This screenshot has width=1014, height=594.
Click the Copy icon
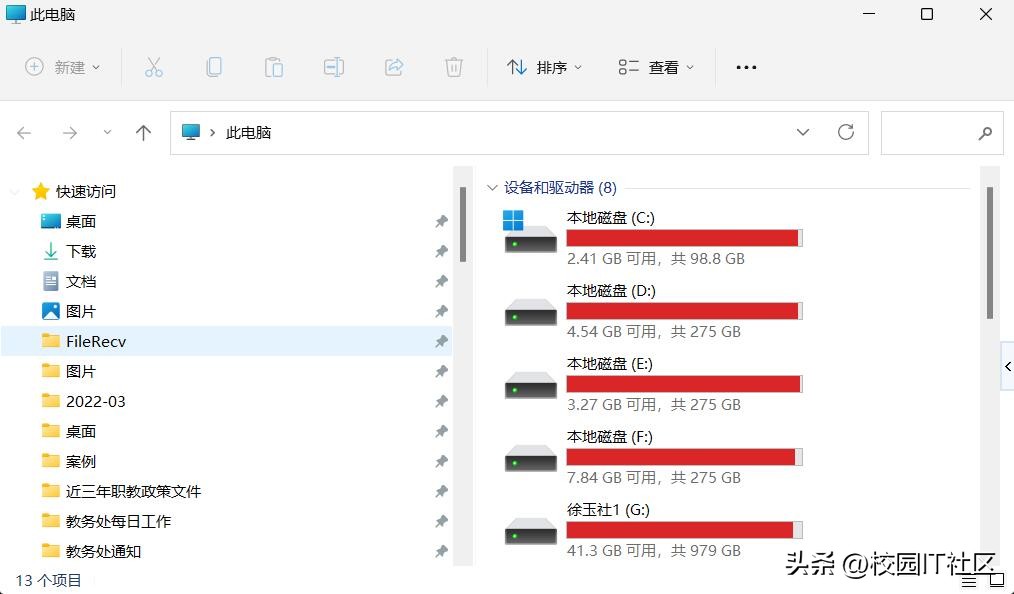214,67
